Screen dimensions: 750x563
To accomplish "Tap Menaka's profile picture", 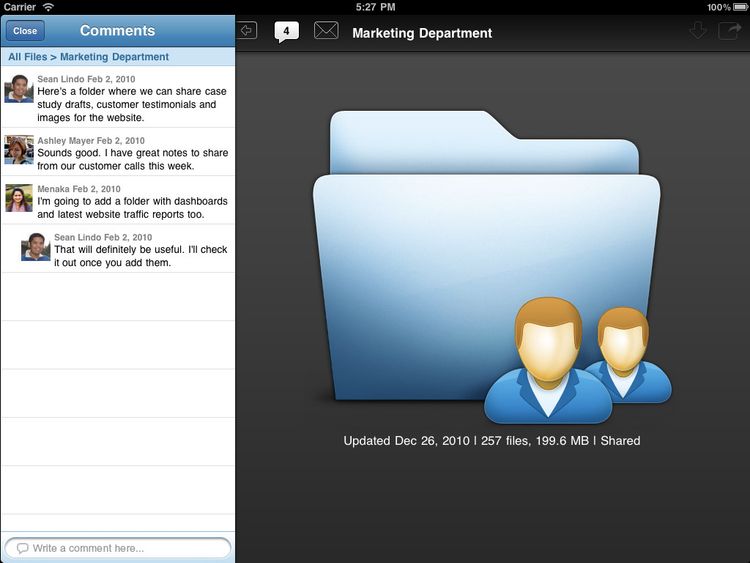I will coord(19,197).
